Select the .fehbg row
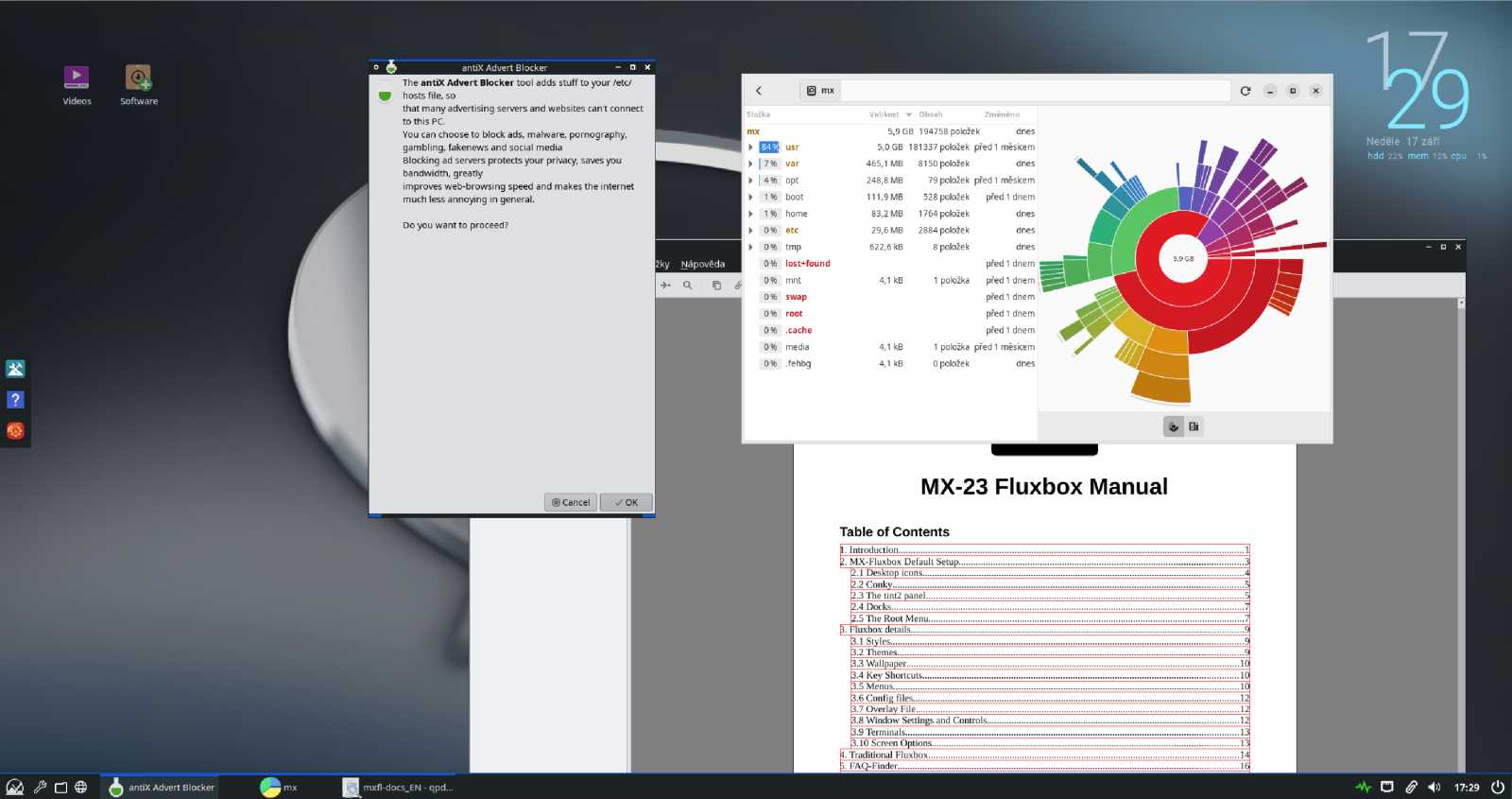 pyautogui.click(x=891, y=364)
